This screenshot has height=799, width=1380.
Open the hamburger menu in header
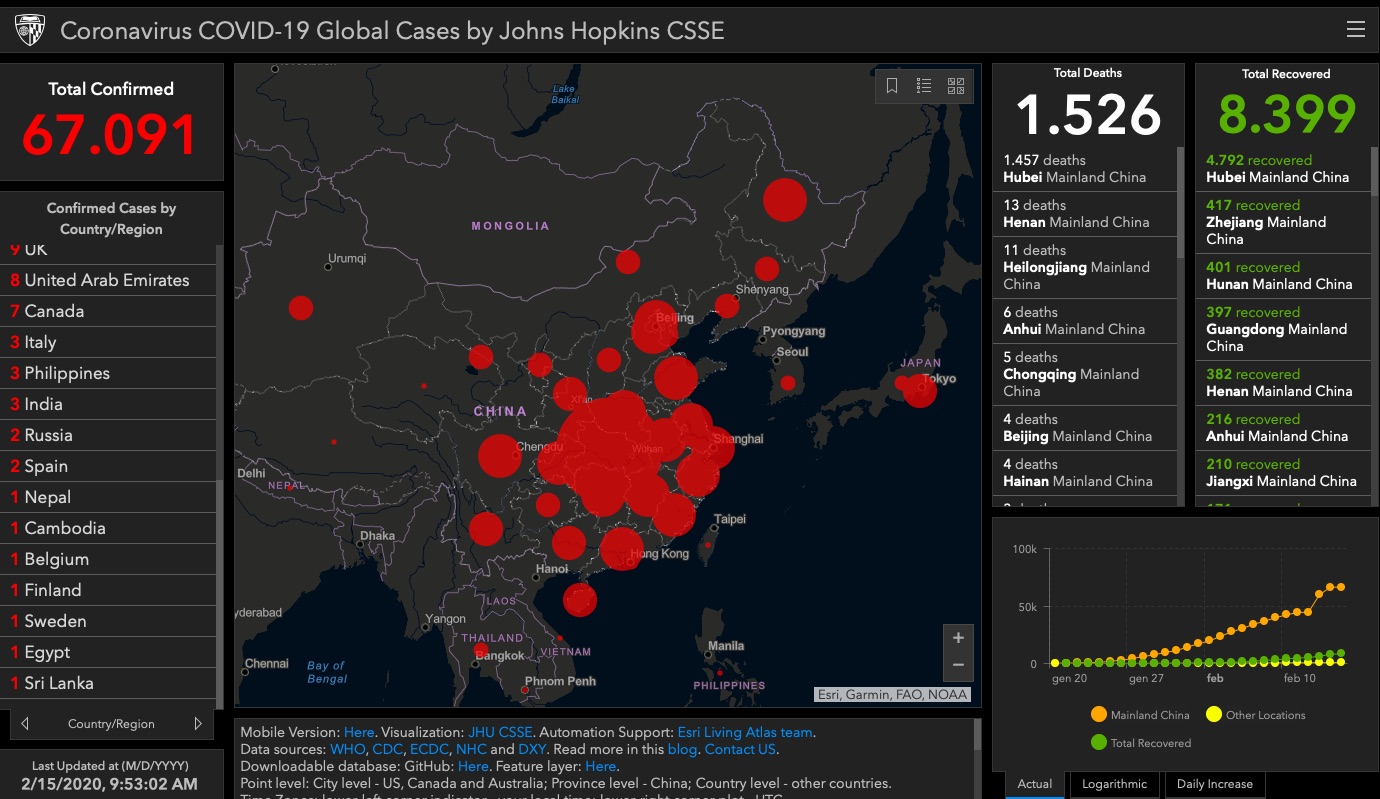pyautogui.click(x=1355, y=29)
